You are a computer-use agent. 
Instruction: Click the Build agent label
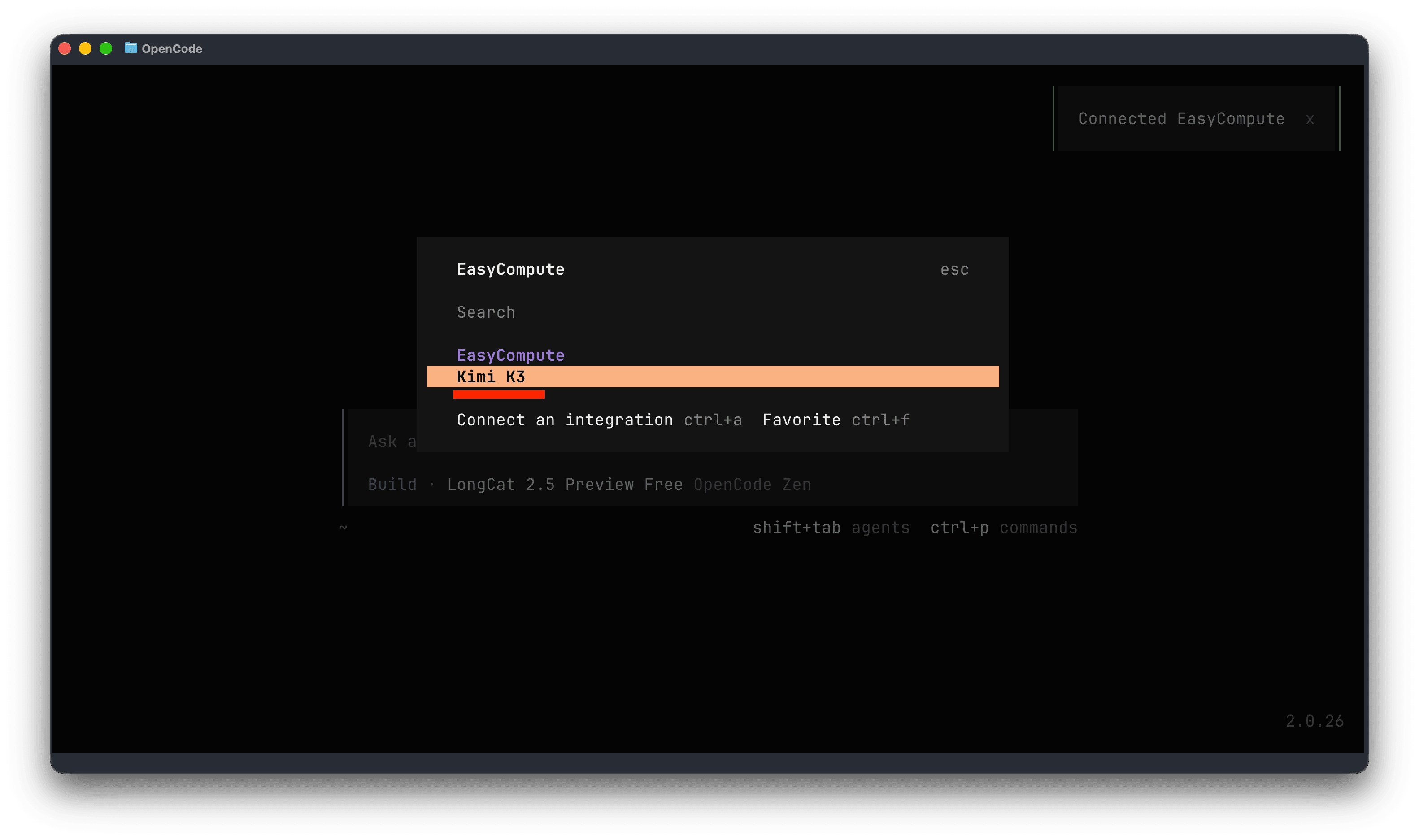392,485
